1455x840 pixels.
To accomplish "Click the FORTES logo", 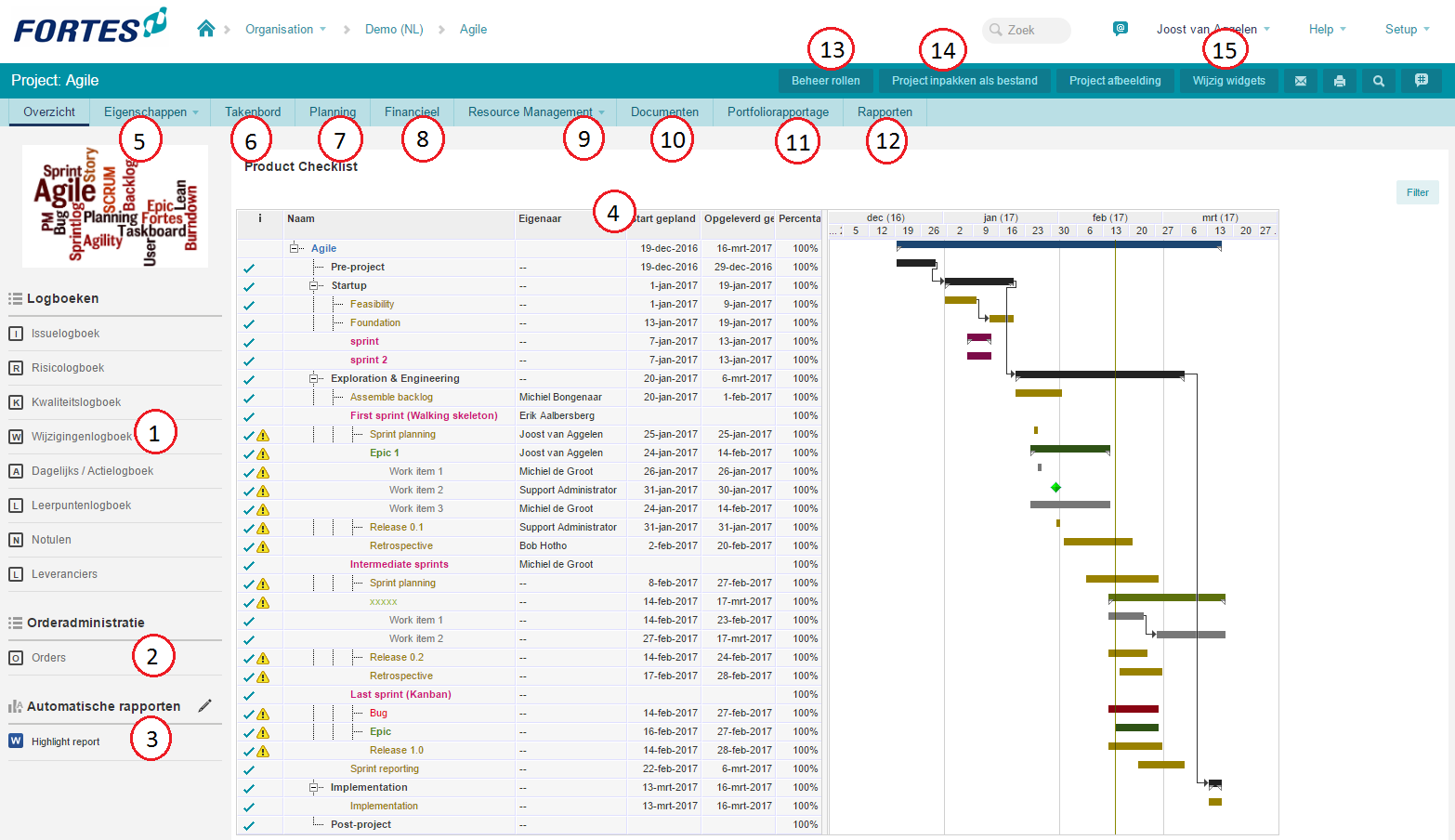I will [x=90, y=26].
